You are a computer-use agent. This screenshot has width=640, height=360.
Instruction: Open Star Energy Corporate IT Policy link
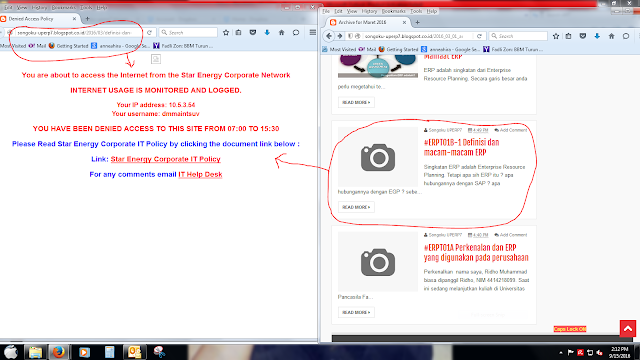(x=165, y=159)
